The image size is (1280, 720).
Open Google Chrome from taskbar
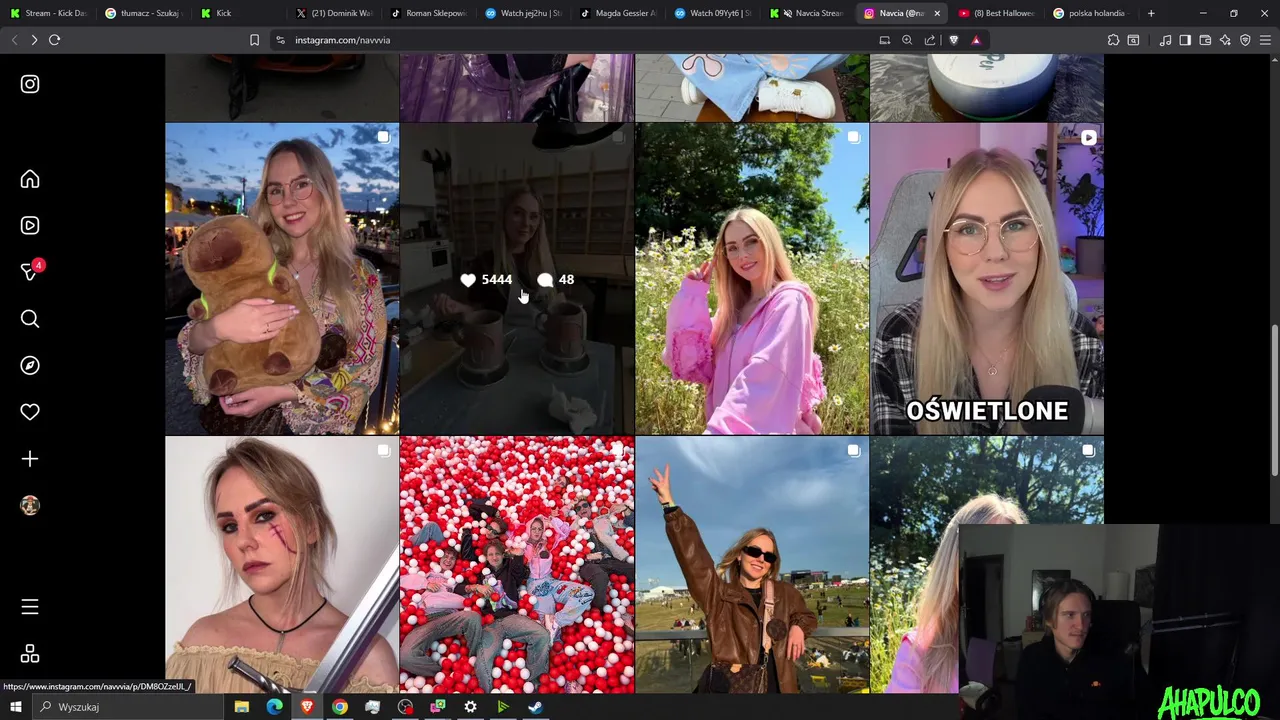[340, 707]
